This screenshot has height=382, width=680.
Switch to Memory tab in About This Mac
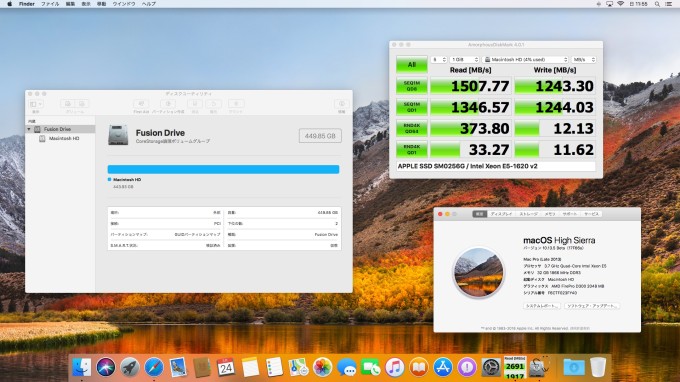coord(550,214)
